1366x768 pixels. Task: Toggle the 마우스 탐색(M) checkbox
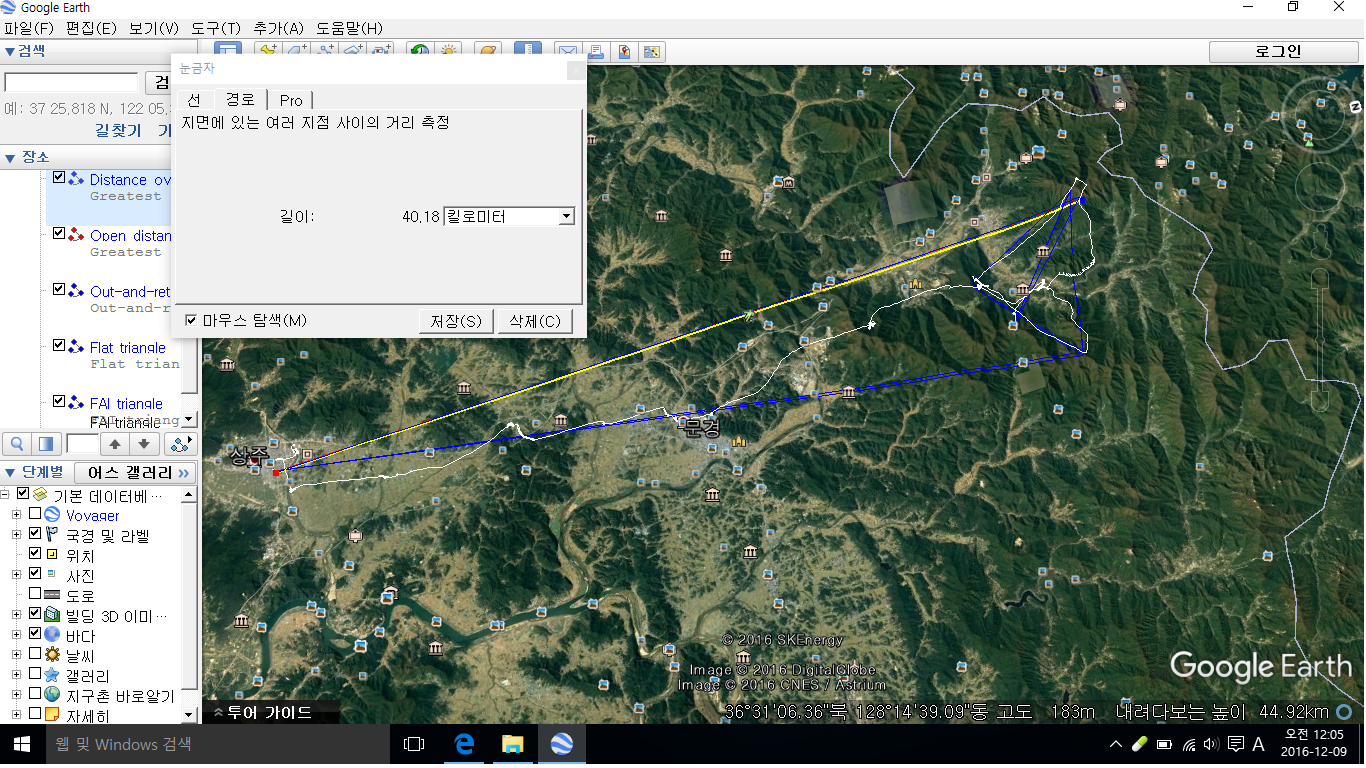tap(191, 320)
